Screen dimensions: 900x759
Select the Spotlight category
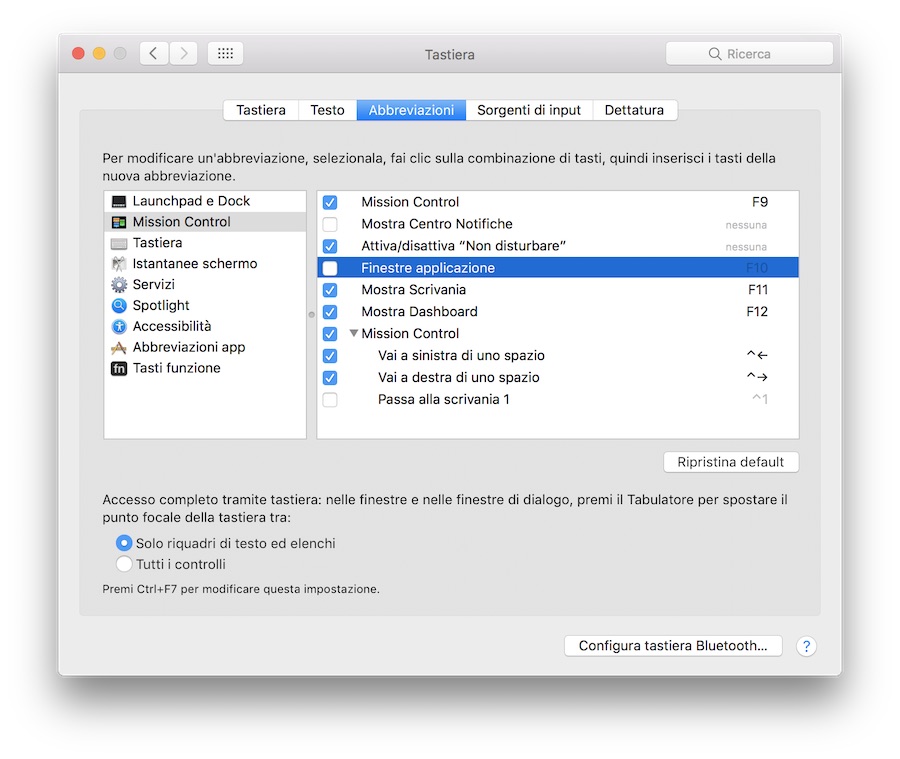pyautogui.click(x=205, y=305)
